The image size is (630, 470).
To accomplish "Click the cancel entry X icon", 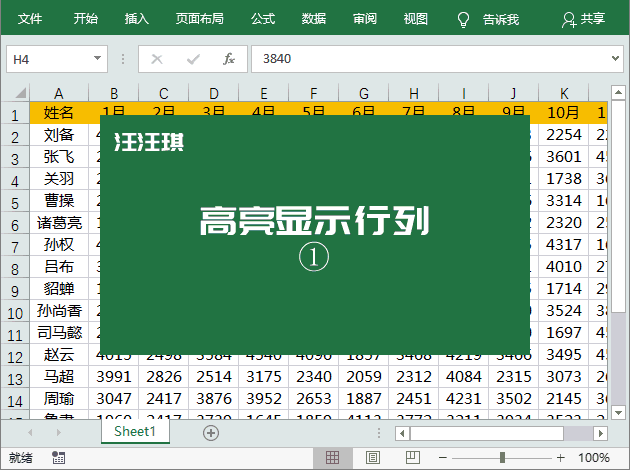I will [x=157, y=59].
